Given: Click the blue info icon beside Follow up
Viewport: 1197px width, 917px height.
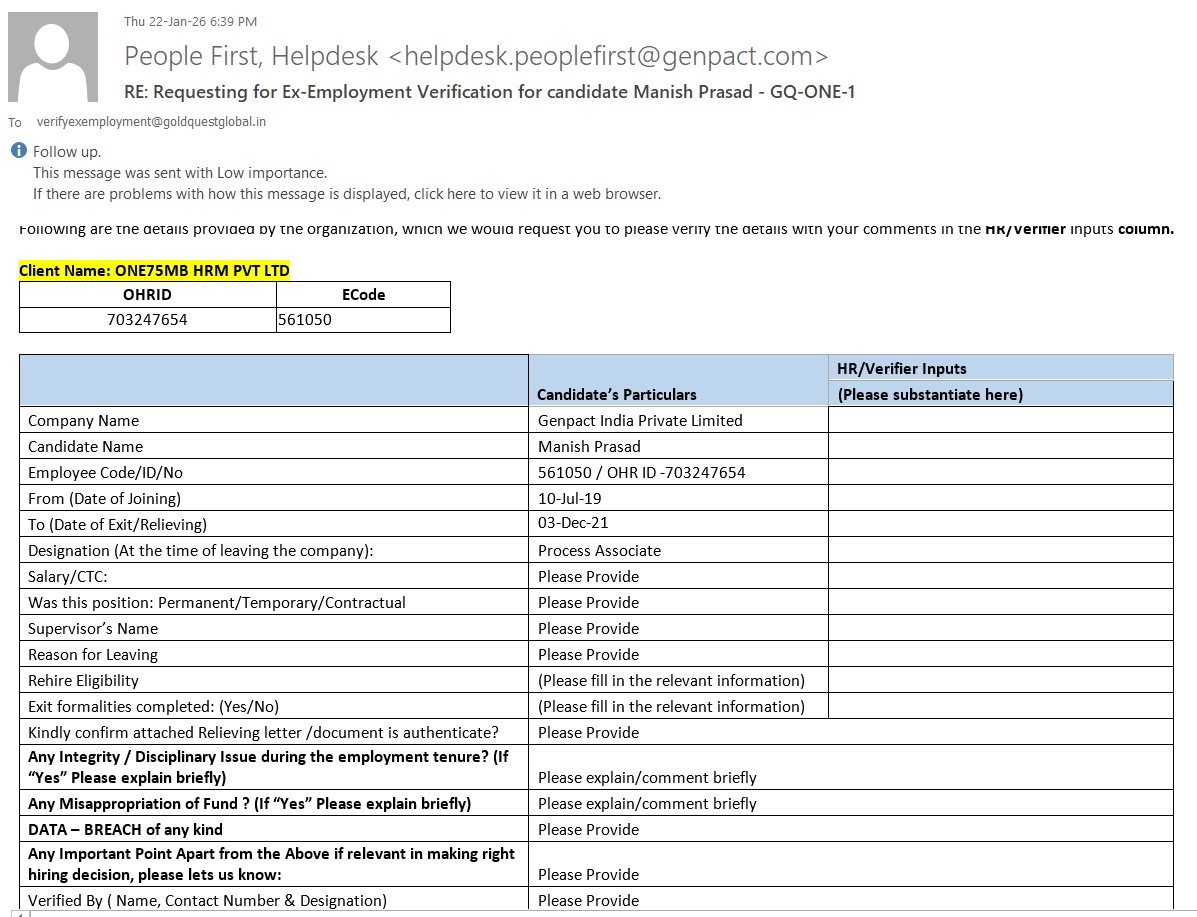Looking at the screenshot, I should [18, 151].
